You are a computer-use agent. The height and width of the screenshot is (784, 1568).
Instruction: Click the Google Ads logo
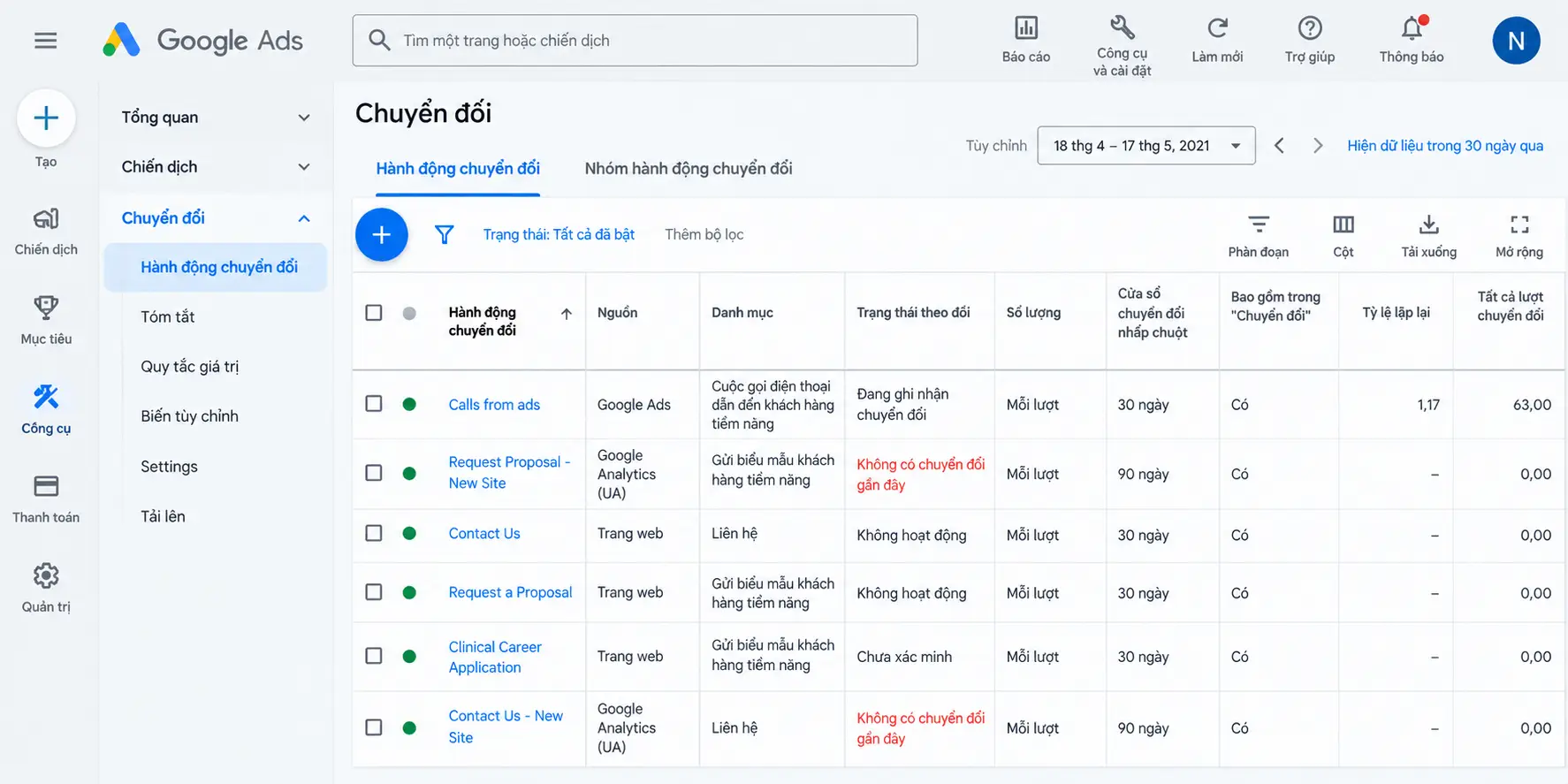(203, 41)
